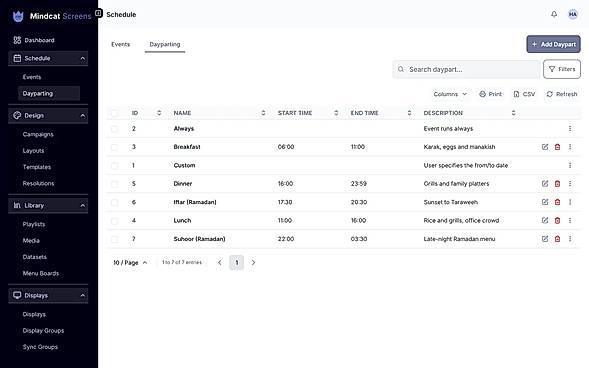
Task: Open the Columns dropdown
Action: pos(450,94)
